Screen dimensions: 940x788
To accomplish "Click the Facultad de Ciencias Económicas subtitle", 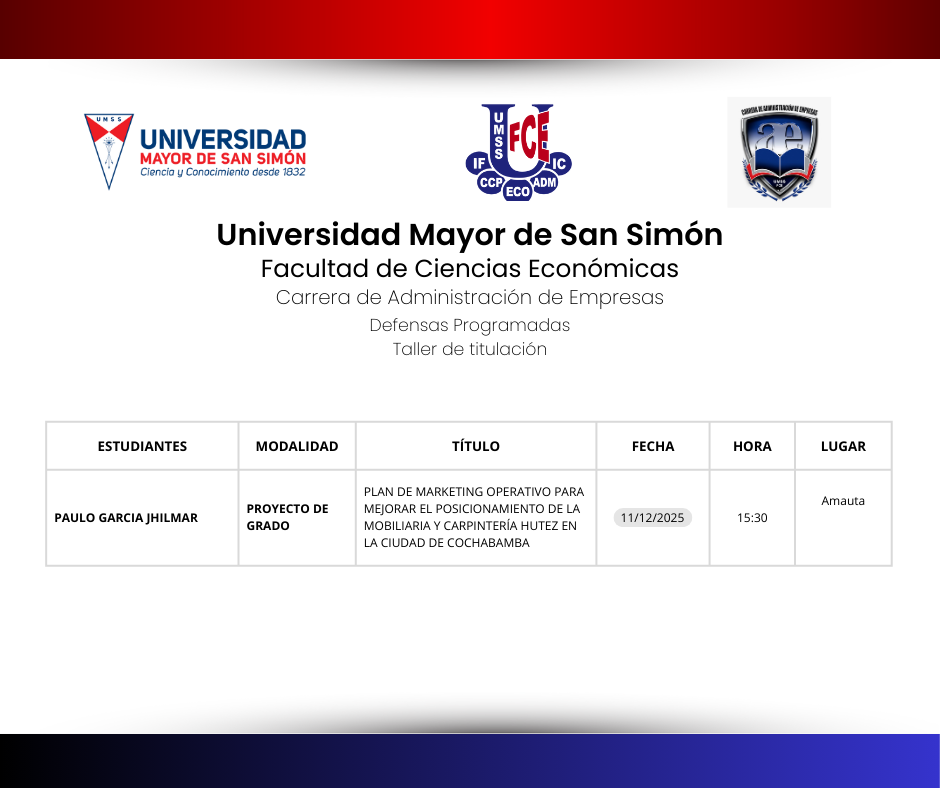I will (x=469, y=269).
